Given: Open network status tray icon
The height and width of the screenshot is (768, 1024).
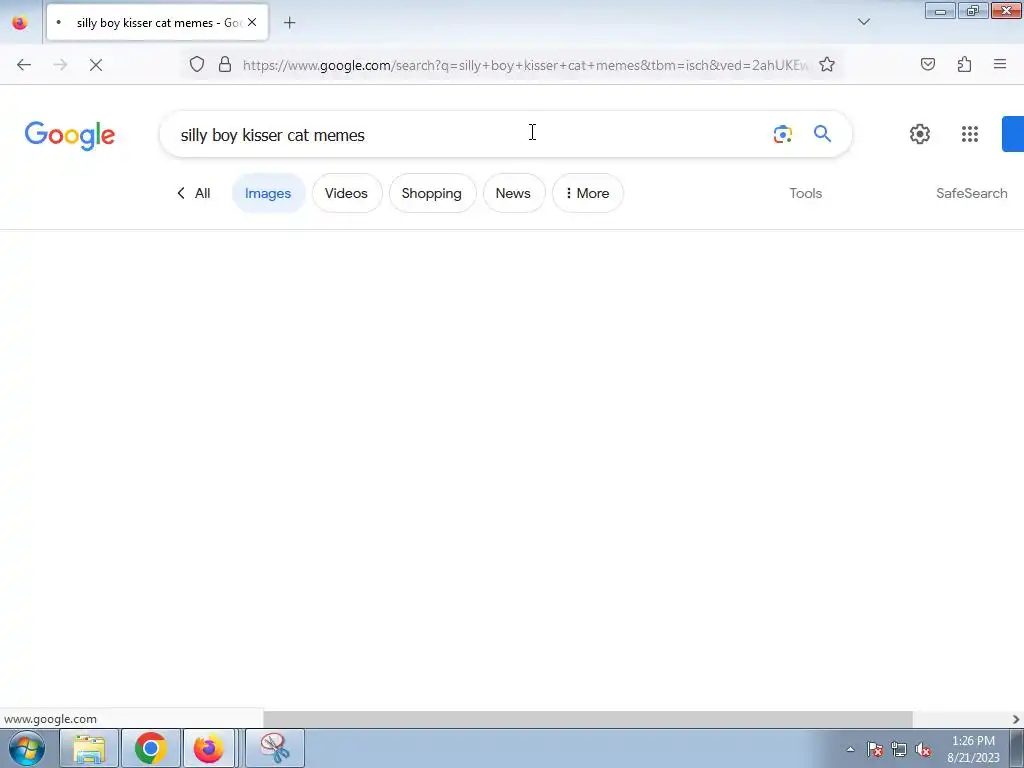Looking at the screenshot, I should click(899, 749).
